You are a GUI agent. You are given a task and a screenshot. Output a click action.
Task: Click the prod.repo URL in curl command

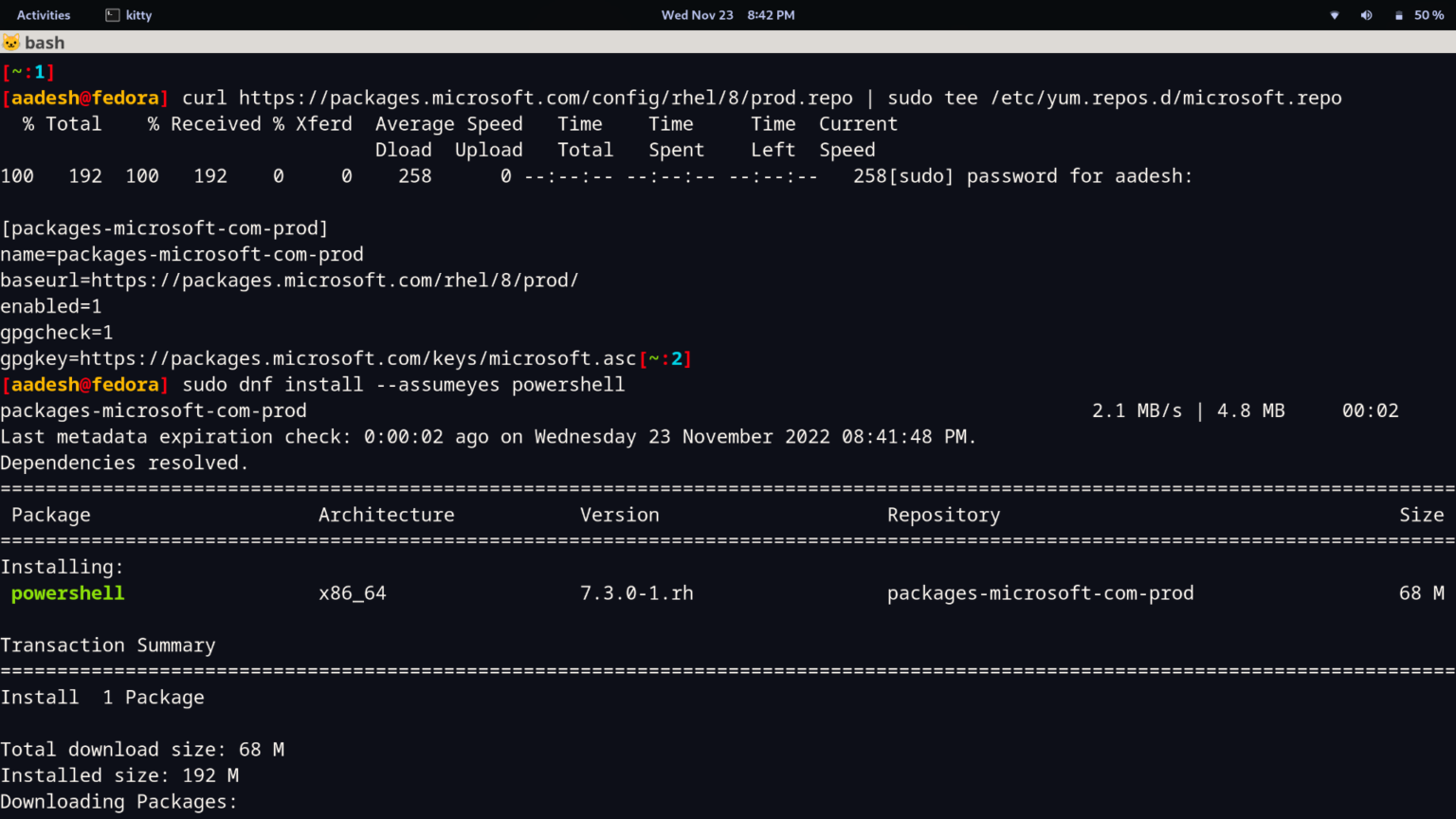[545, 99]
